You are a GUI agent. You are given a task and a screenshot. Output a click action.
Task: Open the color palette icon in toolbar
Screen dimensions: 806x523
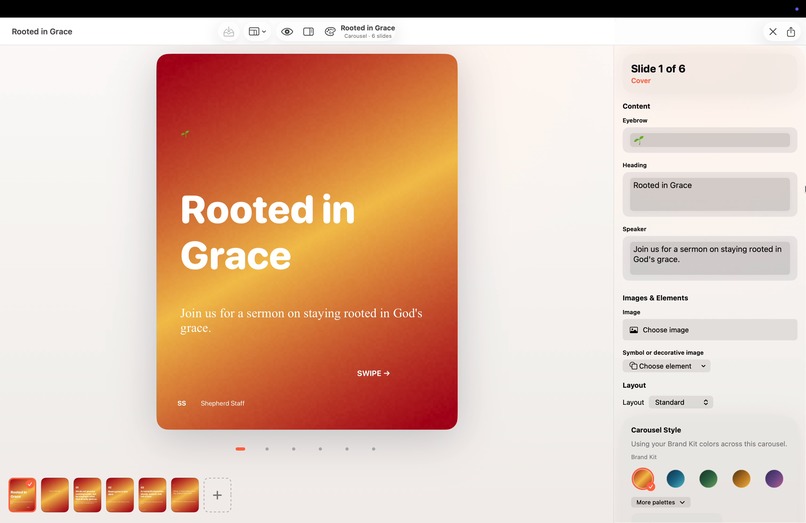point(330,32)
